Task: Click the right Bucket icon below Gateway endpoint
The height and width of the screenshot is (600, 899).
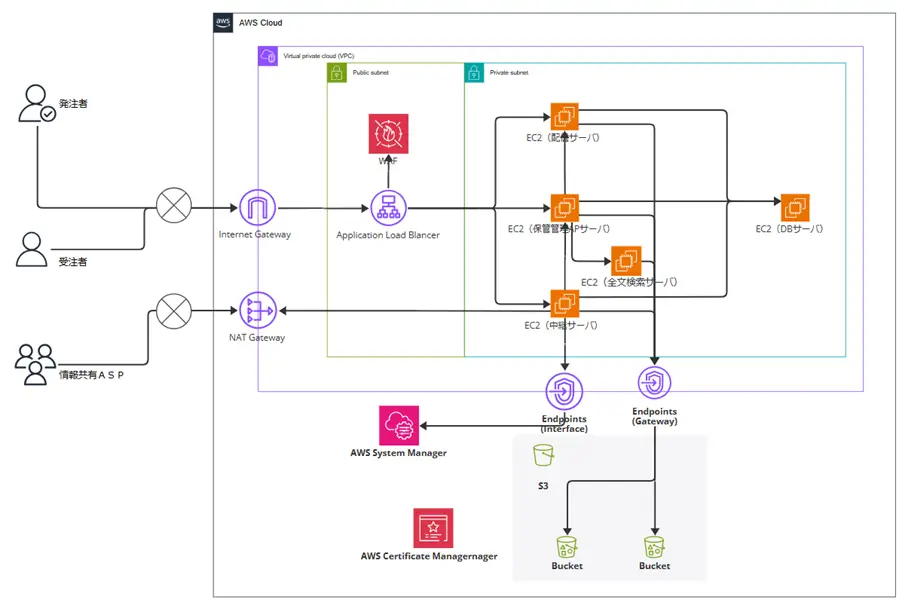Action: coord(654,547)
